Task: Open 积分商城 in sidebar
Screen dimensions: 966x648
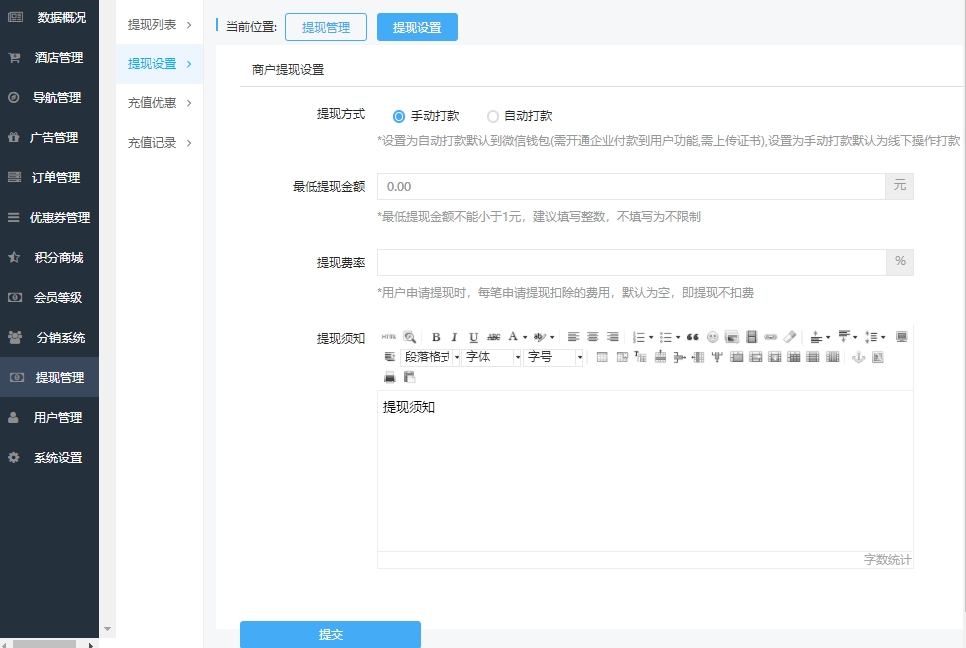Action: (49, 257)
